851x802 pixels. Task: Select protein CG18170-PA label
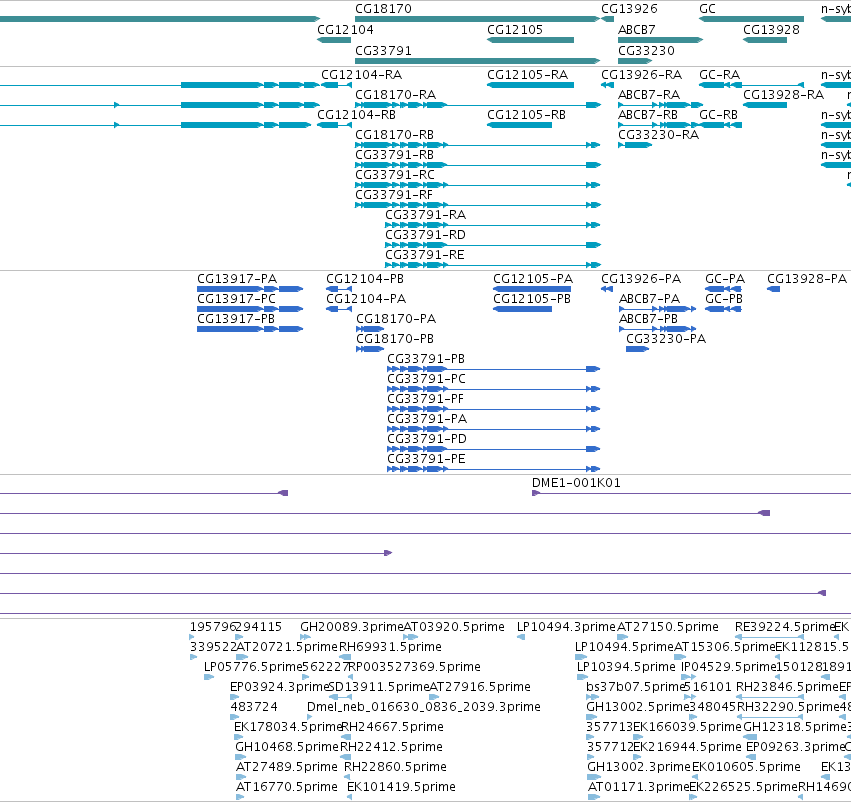pyautogui.click(x=396, y=319)
